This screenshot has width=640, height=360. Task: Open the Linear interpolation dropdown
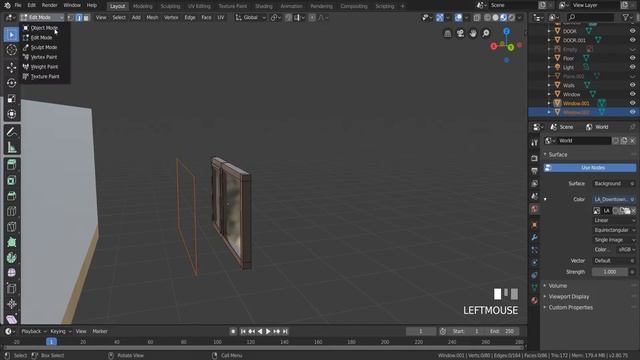614,220
